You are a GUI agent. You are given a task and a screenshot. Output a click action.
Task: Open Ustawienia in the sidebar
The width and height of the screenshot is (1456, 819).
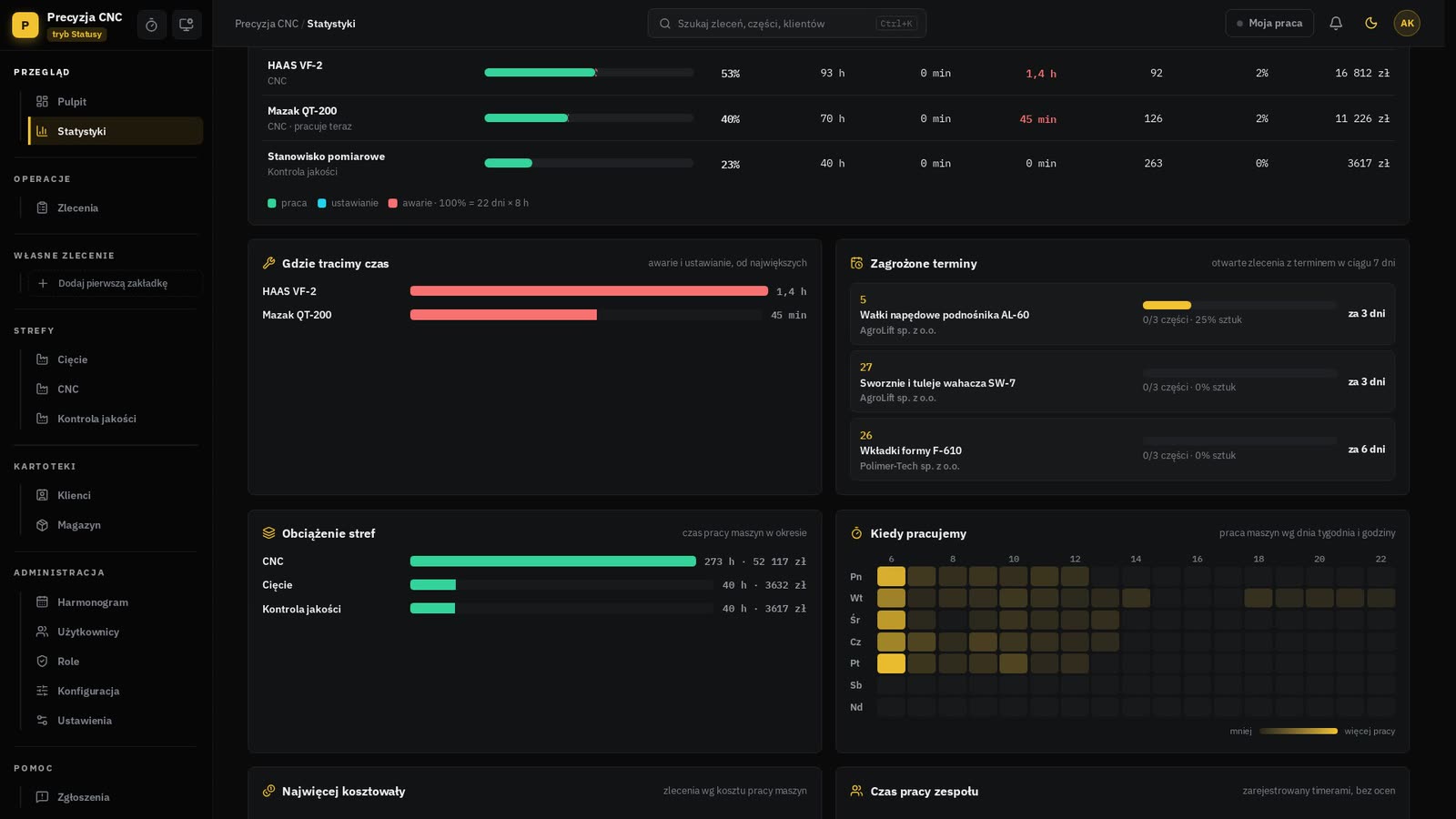[x=115, y=721]
